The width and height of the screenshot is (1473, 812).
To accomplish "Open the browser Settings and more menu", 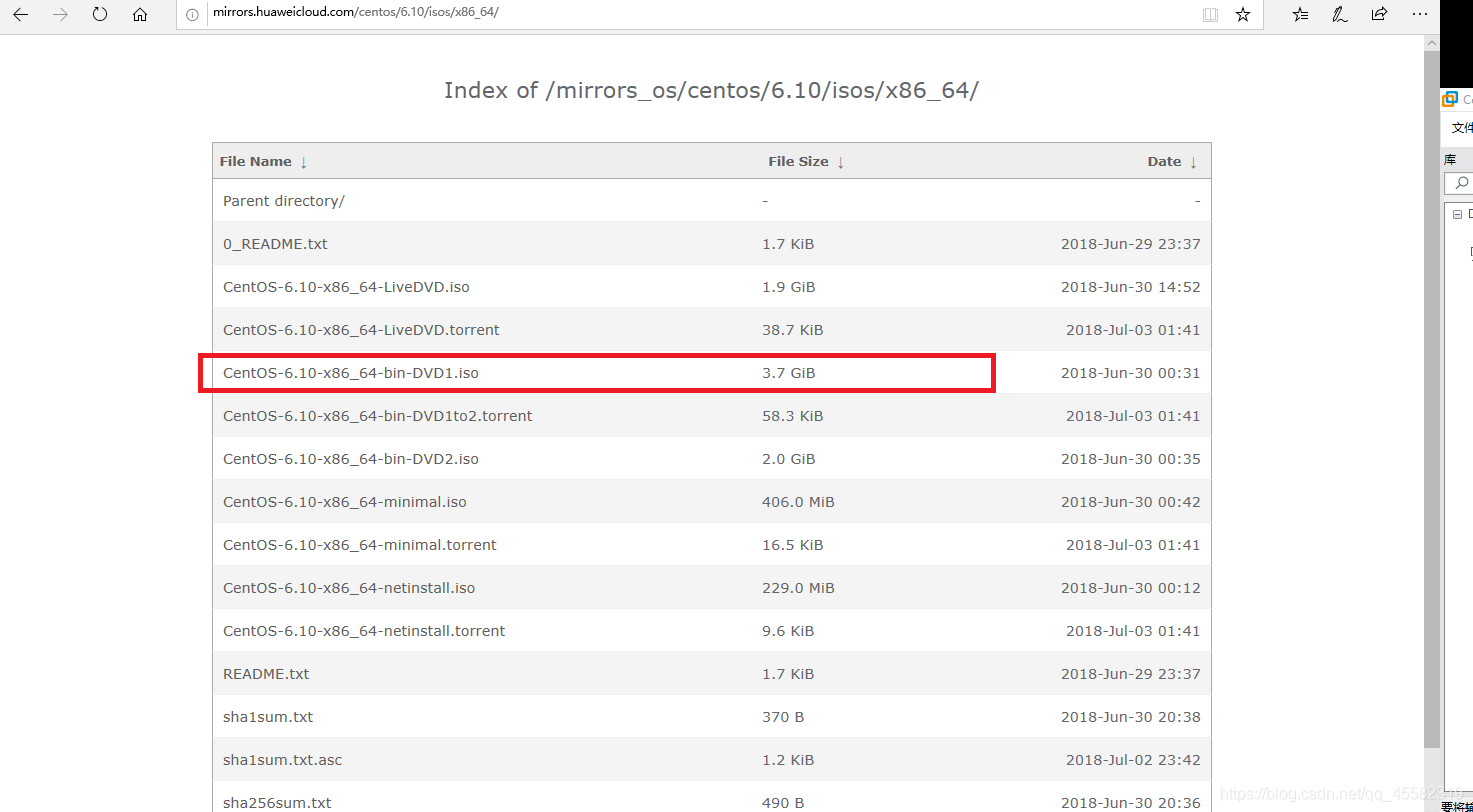I will tap(1419, 15).
